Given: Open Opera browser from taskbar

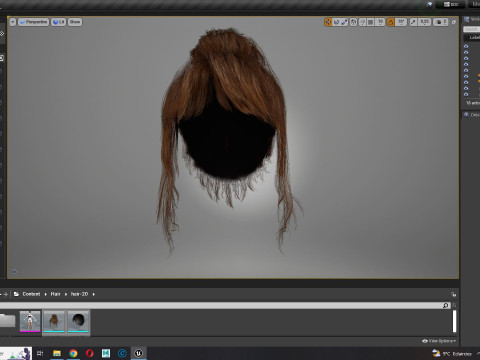Looking at the screenshot, I should pos(90,353).
